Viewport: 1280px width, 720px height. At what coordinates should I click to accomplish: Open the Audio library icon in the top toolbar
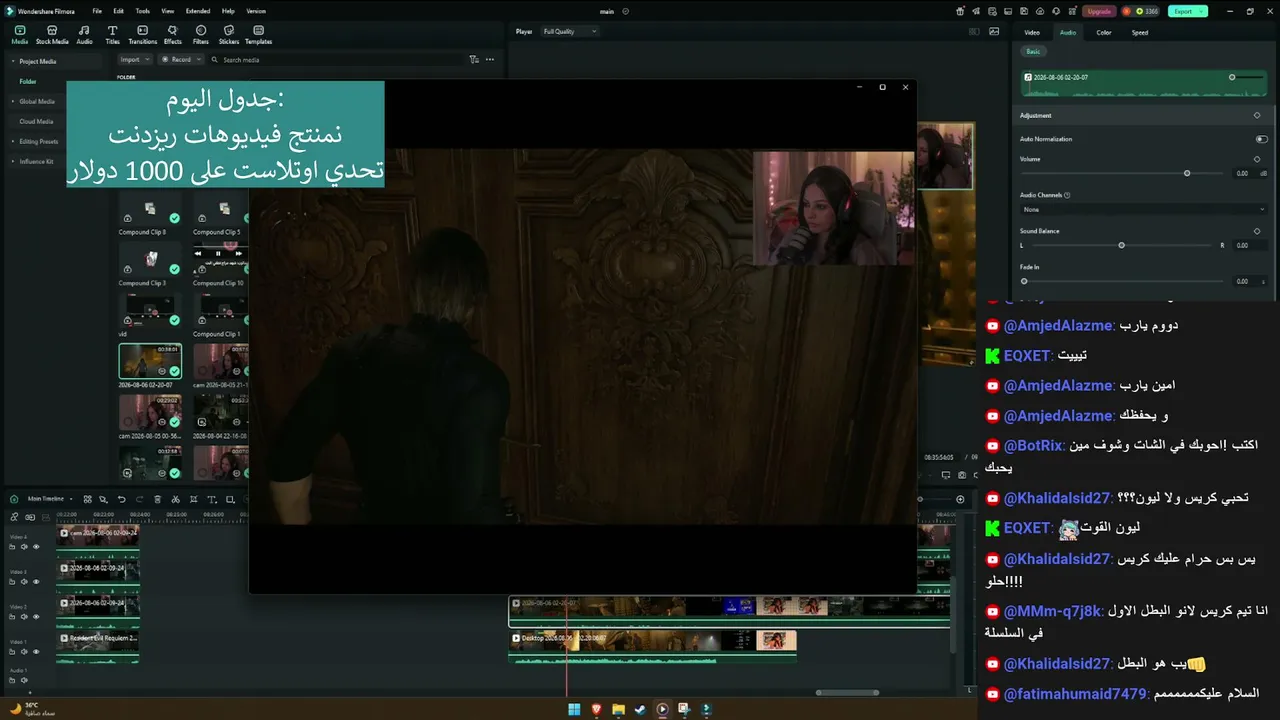[x=84, y=35]
